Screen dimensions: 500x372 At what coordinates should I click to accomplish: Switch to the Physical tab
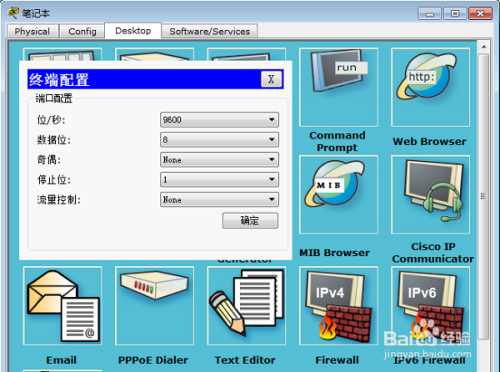tap(32, 31)
